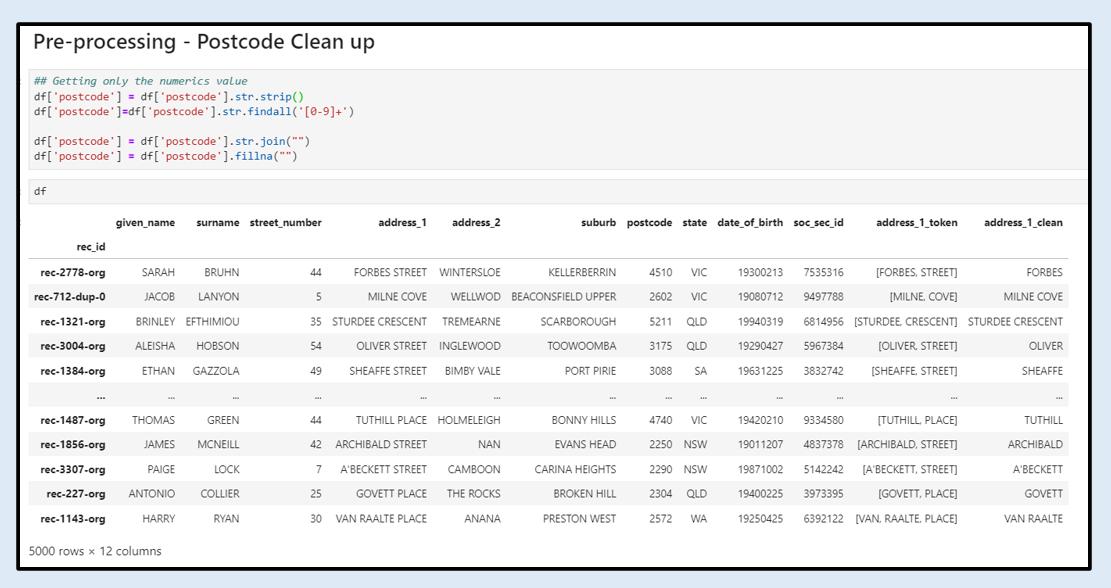Click the suburb PORT PIRIE

tap(590, 371)
